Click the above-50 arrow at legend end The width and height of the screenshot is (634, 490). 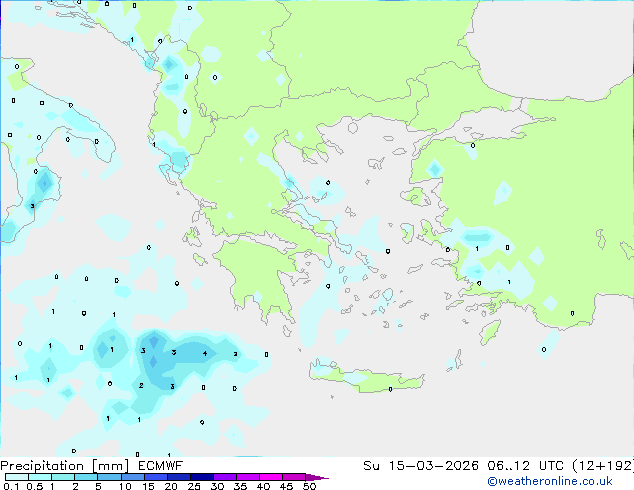tap(317, 477)
